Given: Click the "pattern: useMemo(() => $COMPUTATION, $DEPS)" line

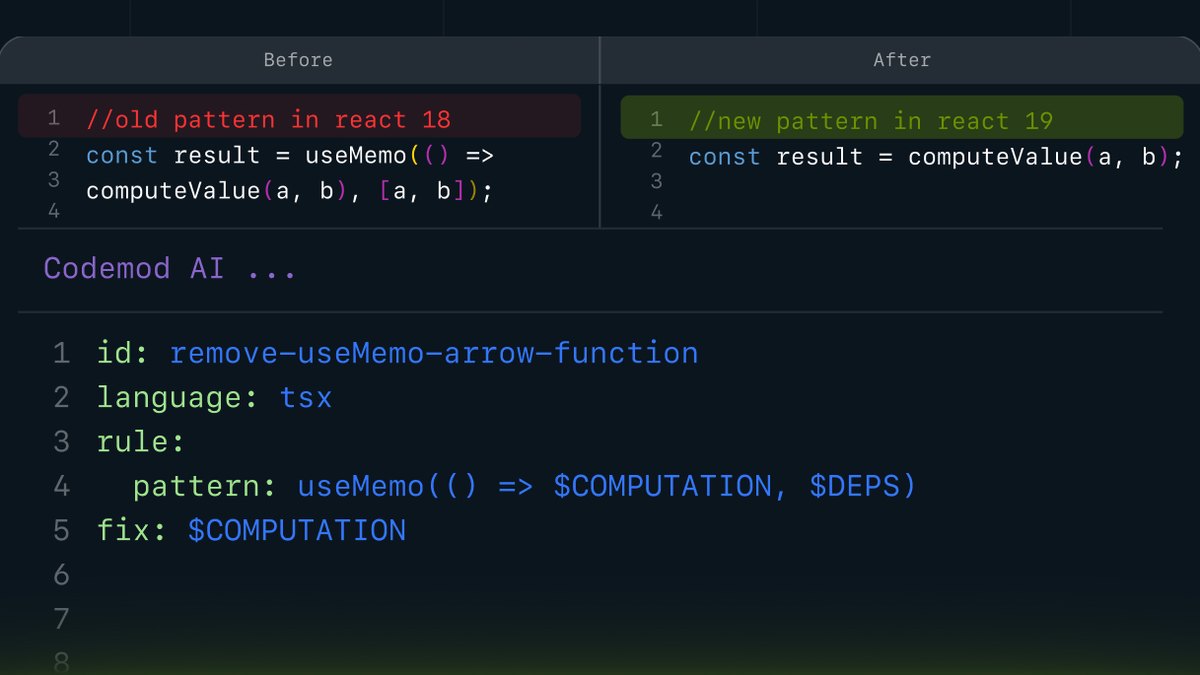Looking at the screenshot, I should [525, 486].
